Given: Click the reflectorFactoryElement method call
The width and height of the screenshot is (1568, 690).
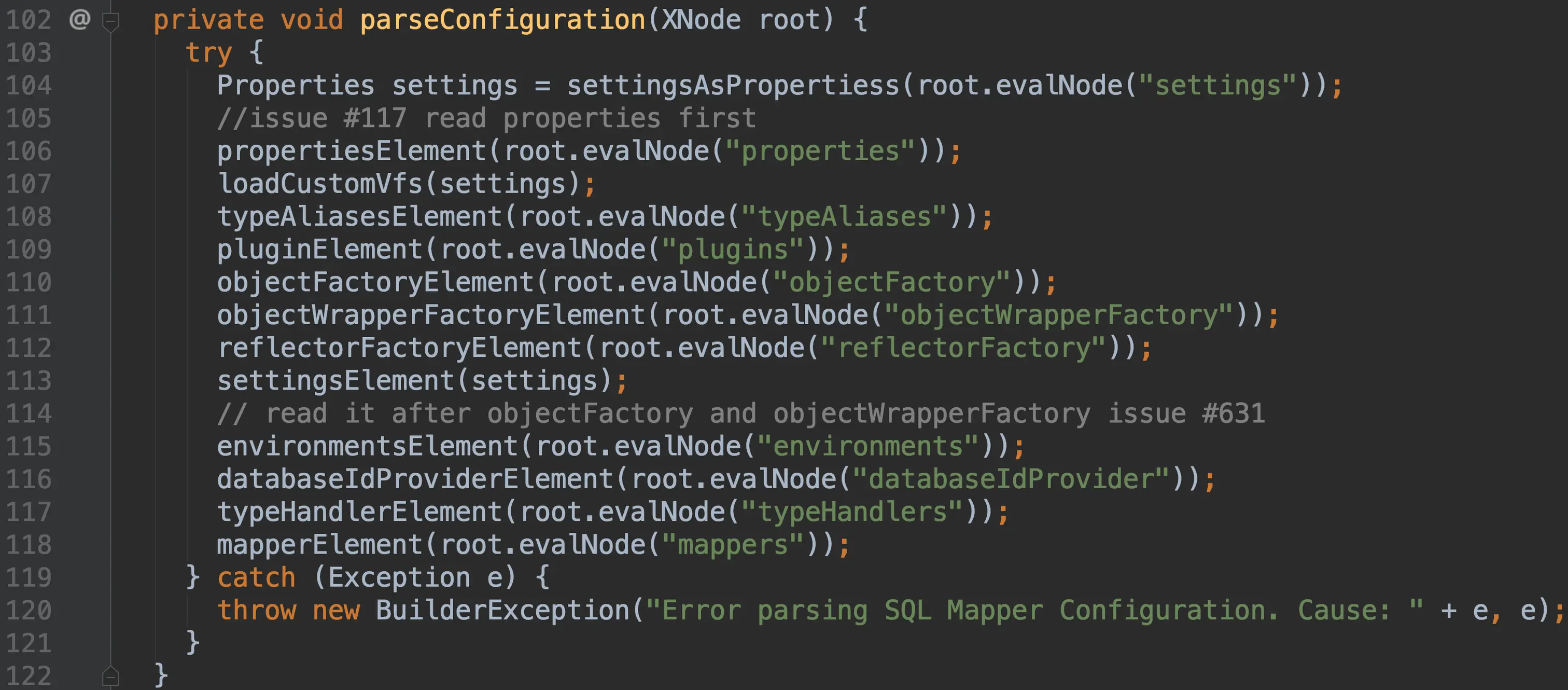Looking at the screenshot, I should pos(399,348).
